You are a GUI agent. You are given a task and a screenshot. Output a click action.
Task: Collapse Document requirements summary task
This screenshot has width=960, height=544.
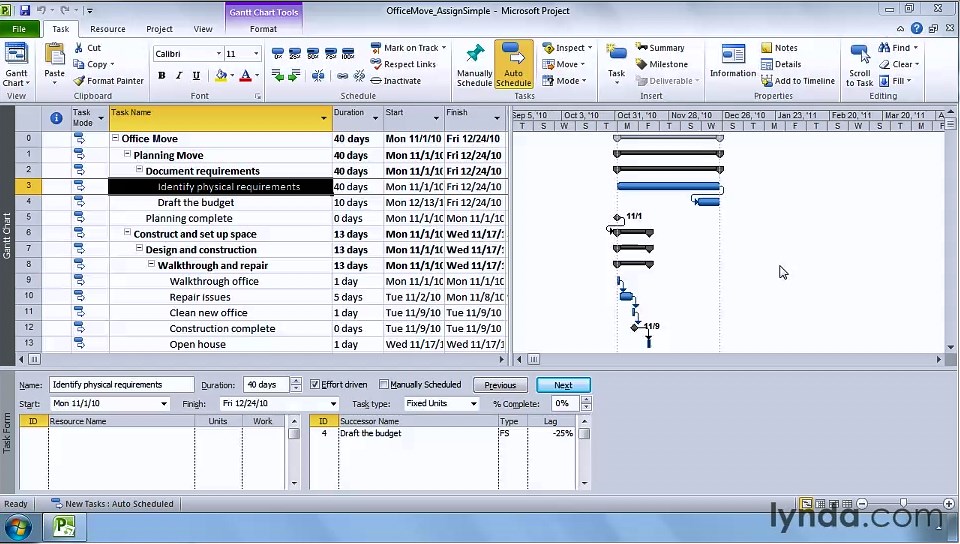tap(139, 170)
